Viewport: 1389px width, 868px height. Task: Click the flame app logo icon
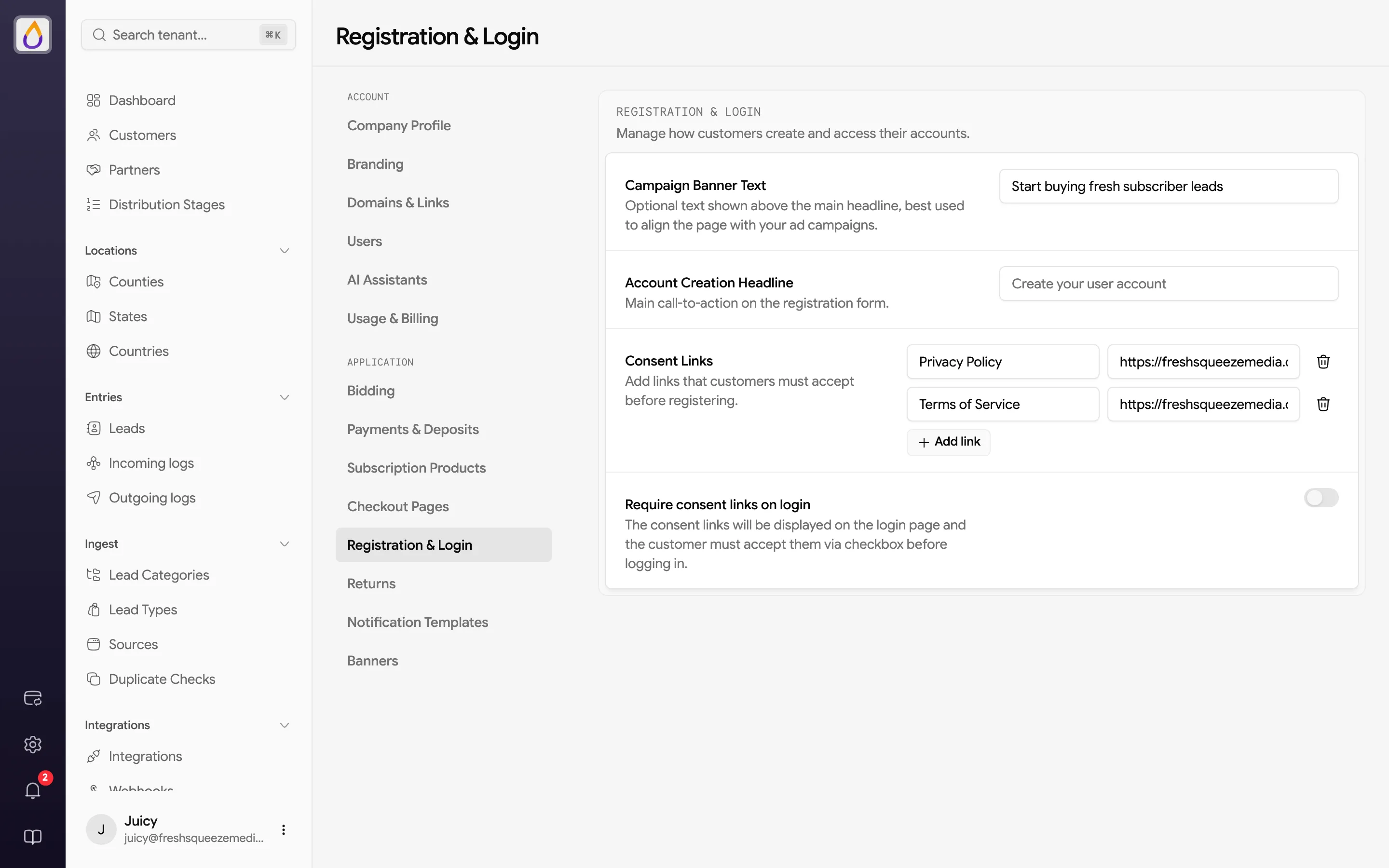pyautogui.click(x=33, y=35)
